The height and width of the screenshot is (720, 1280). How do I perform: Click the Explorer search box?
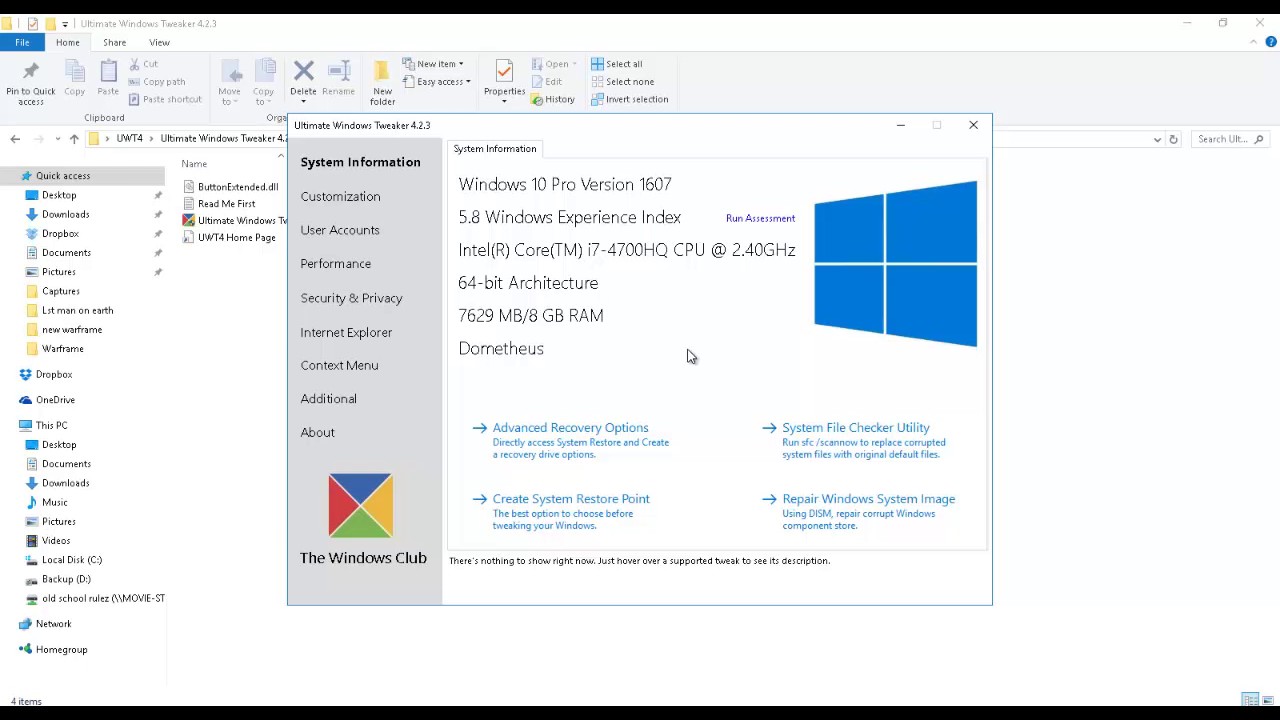pos(1230,139)
